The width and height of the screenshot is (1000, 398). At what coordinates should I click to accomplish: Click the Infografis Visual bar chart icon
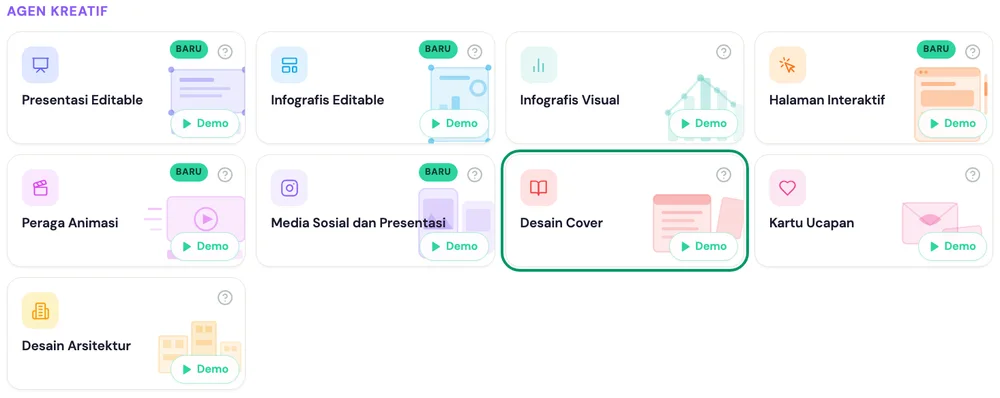pyautogui.click(x=539, y=64)
